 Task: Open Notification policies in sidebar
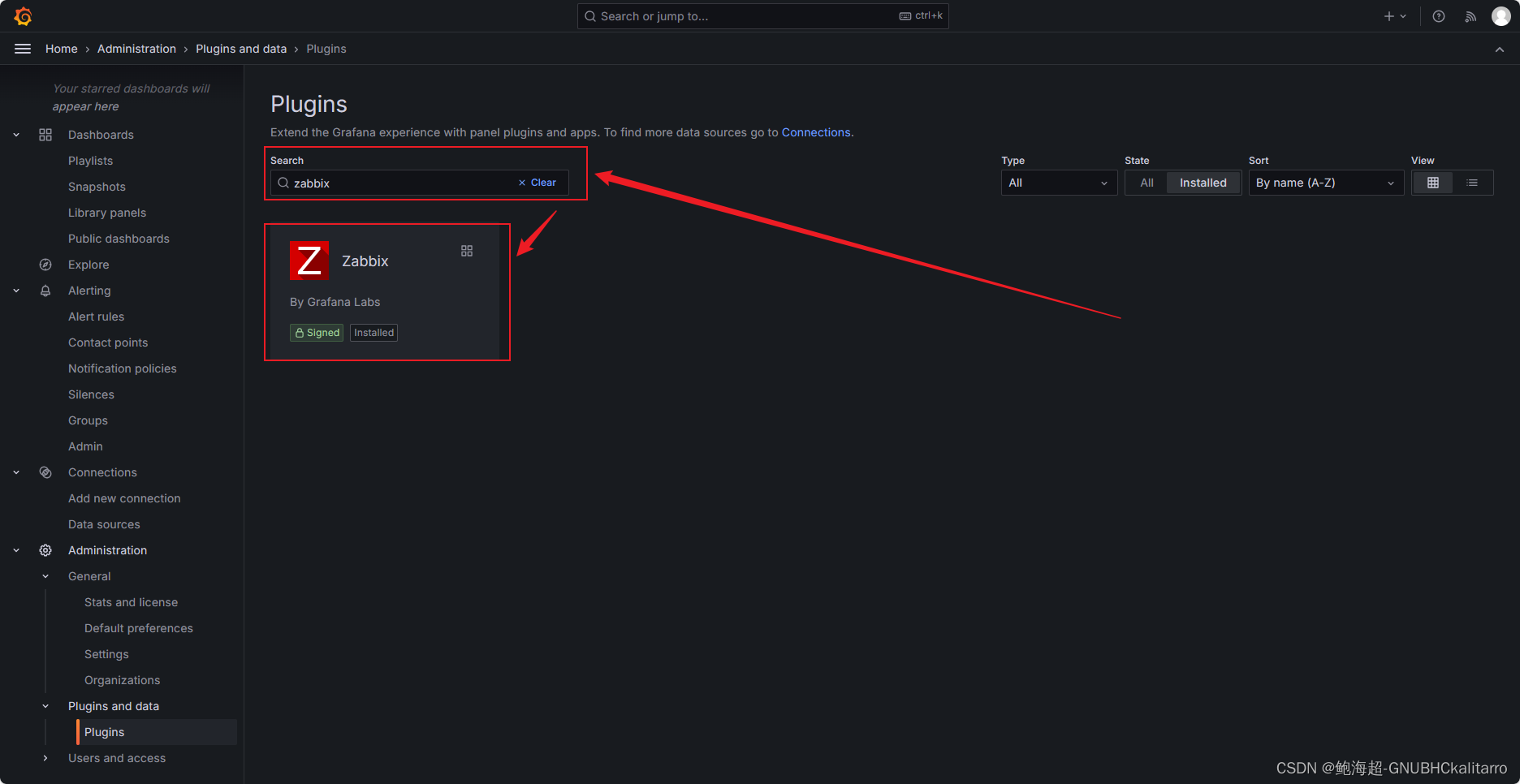(122, 368)
